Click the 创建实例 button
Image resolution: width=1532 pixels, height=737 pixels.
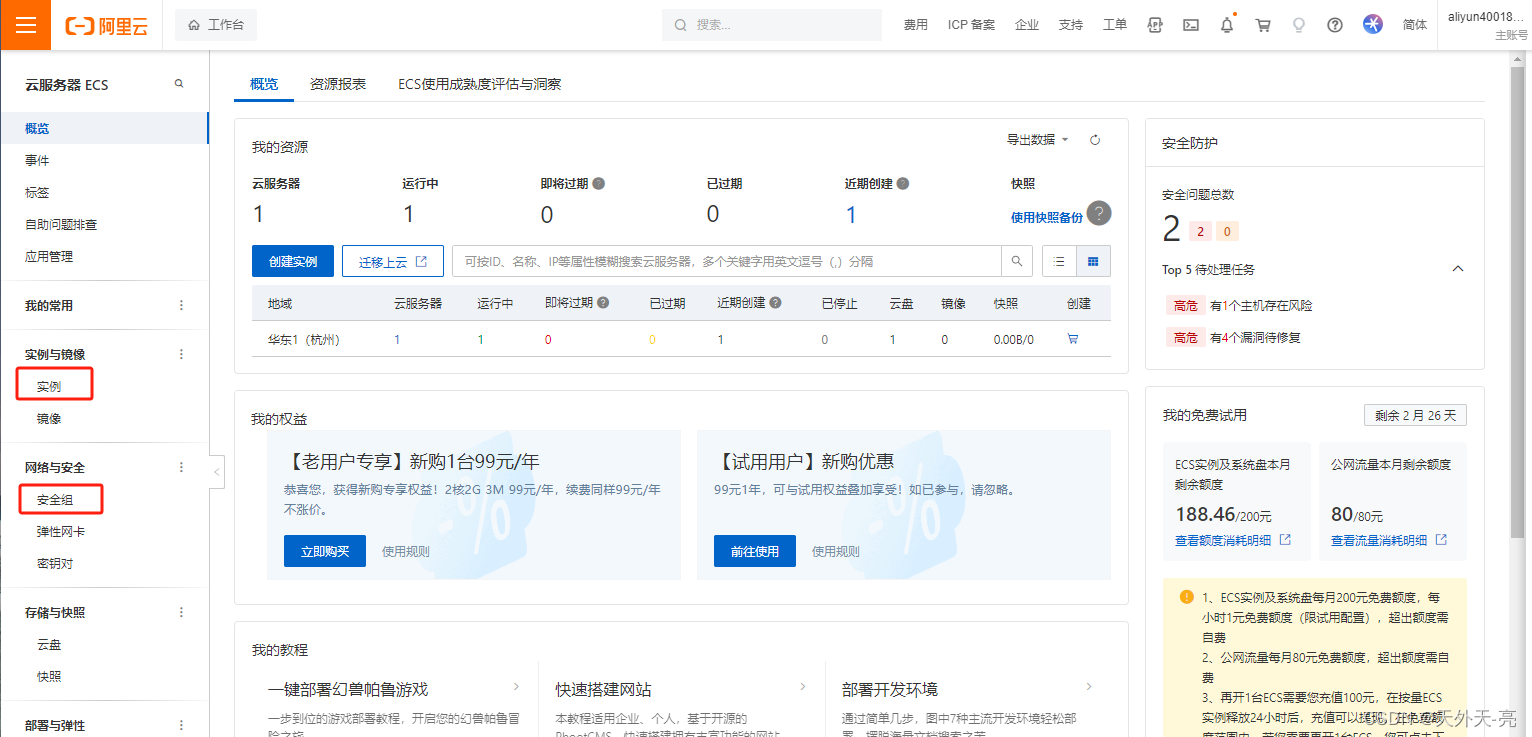coord(293,261)
